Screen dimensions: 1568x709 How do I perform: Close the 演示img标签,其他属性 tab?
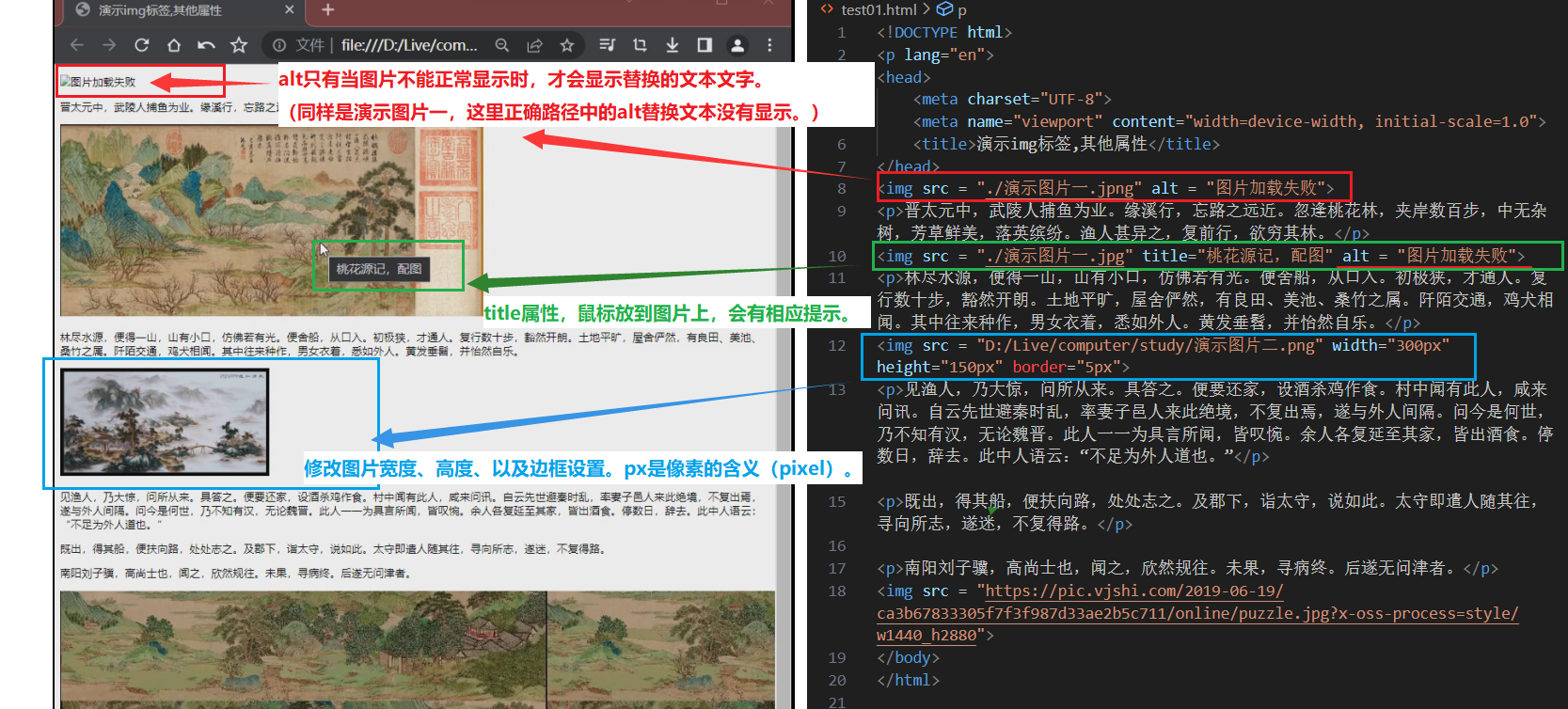pyautogui.click(x=289, y=9)
